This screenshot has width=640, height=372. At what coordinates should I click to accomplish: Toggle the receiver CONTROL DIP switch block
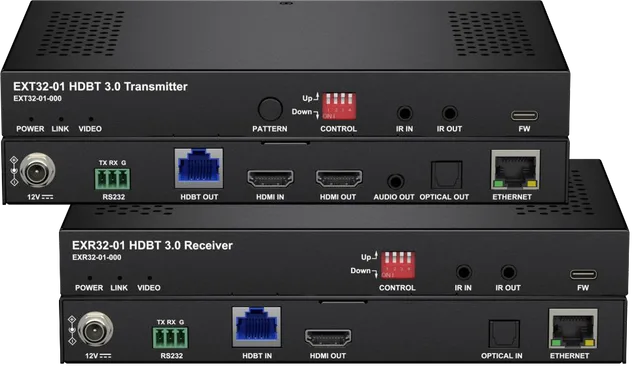(398, 265)
